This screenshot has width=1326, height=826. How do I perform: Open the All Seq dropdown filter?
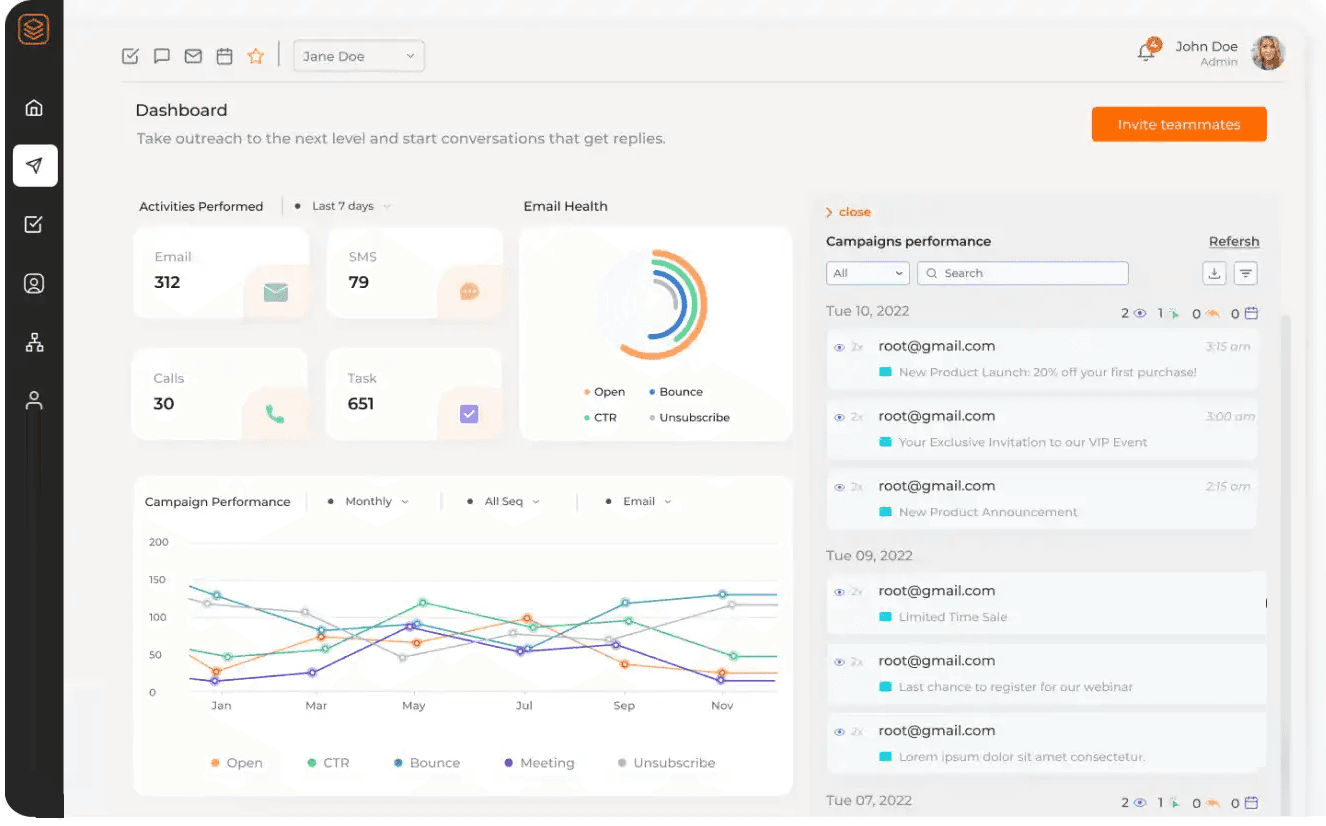coord(506,501)
